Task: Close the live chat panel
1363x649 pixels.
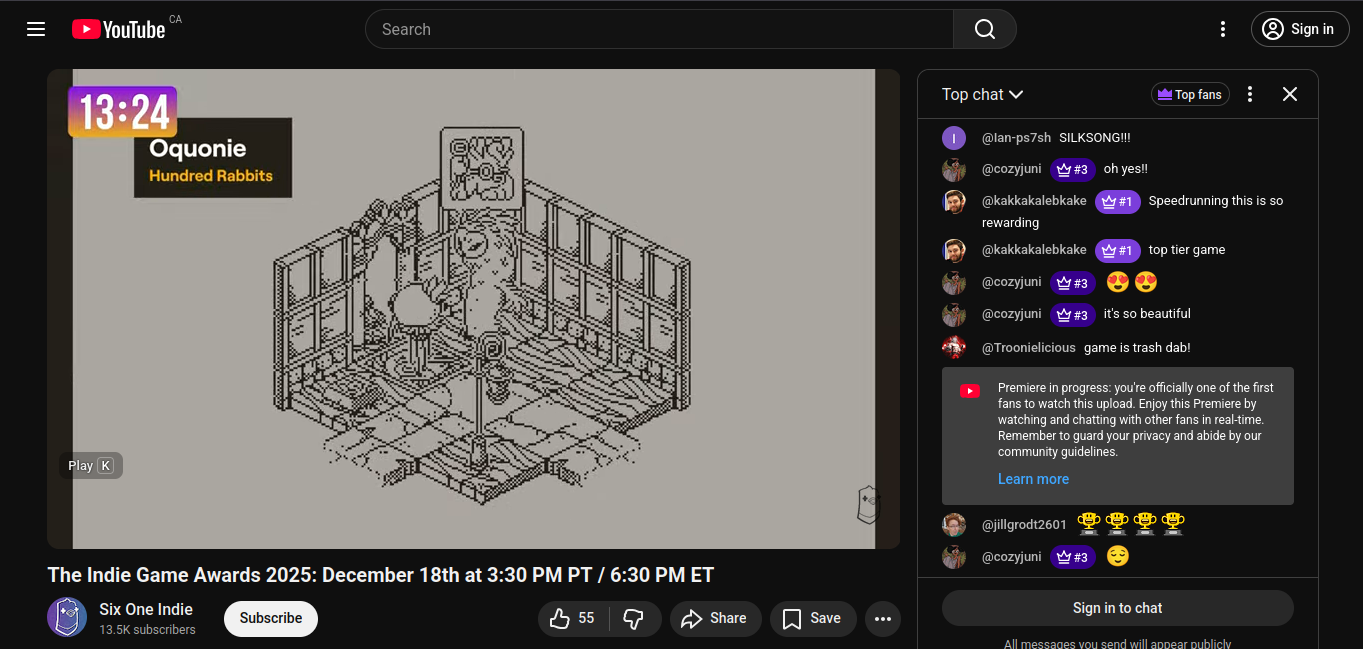Action: pos(1290,94)
